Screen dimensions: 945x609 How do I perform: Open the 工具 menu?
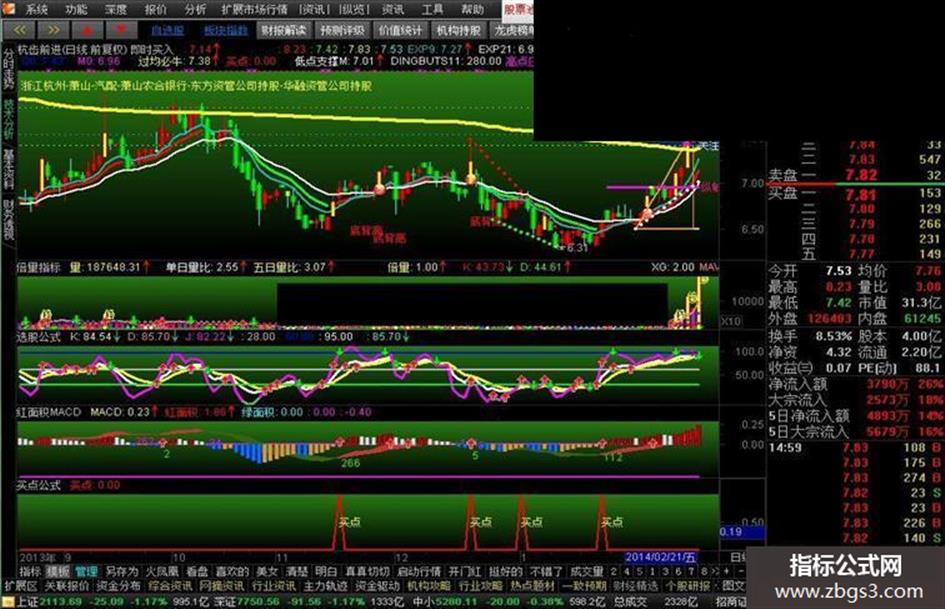point(432,9)
